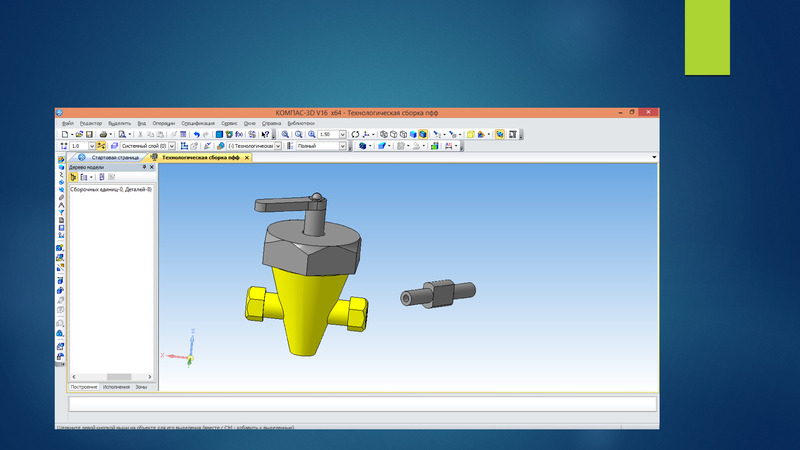Open print preview icon
The height and width of the screenshot is (450, 800).
click(x=122, y=134)
